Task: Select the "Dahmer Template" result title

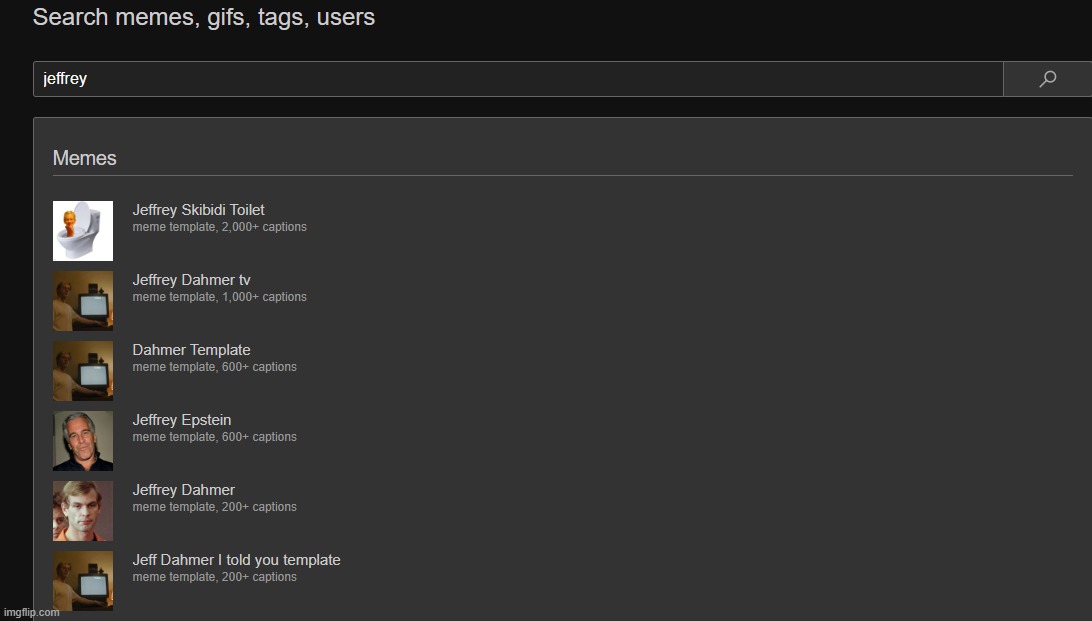Action: [192, 349]
